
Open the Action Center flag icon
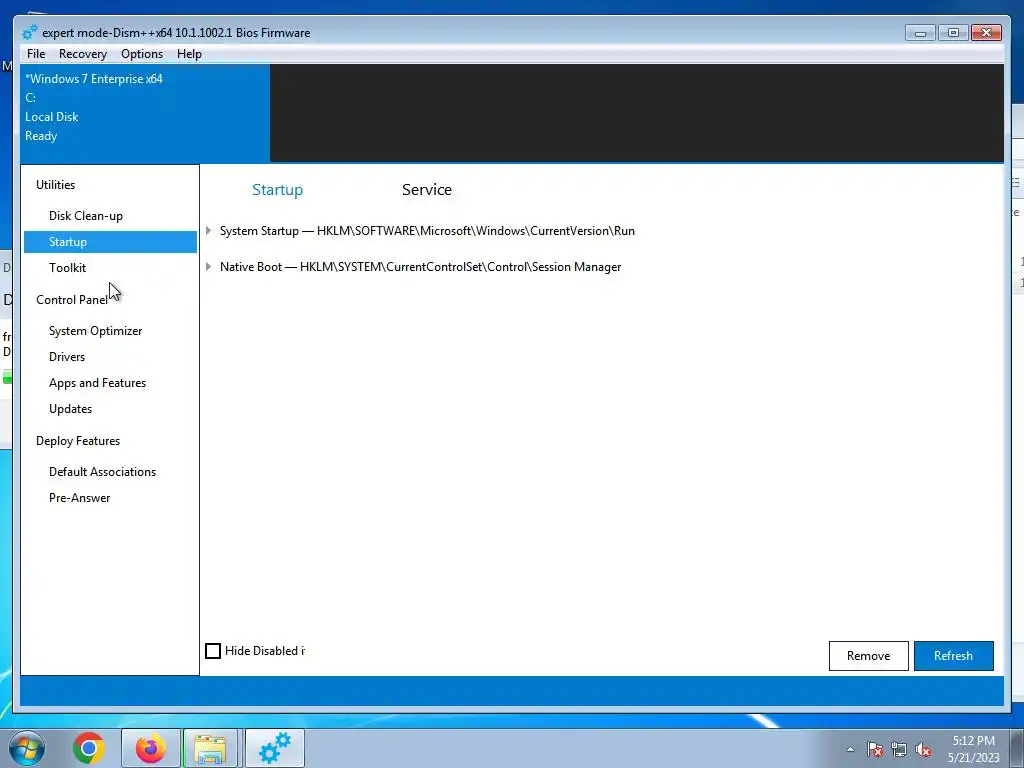pos(875,749)
